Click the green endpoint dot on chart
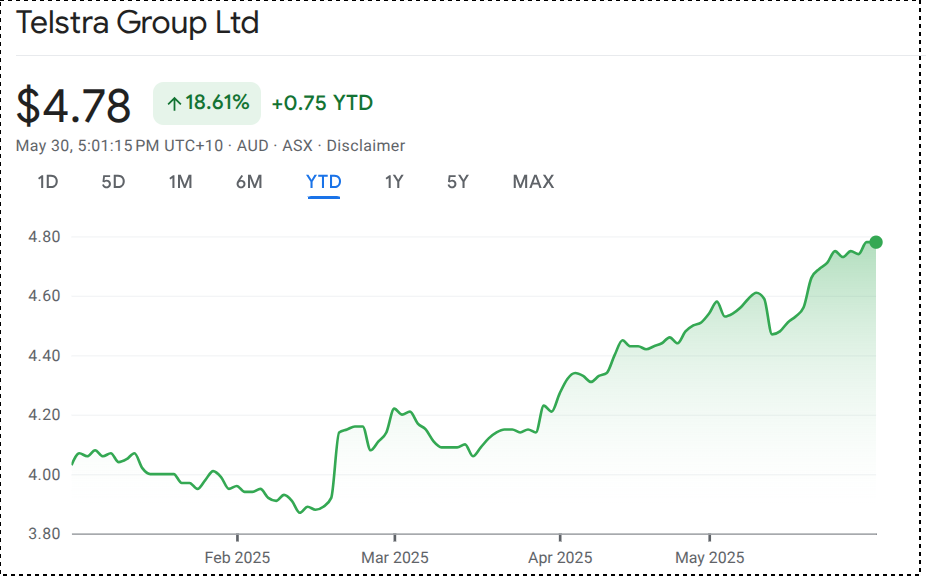Viewport: 926px width, 576px height. click(x=876, y=242)
